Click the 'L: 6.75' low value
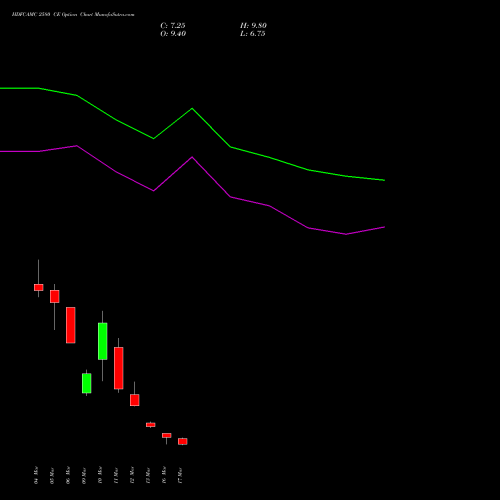 point(253,34)
